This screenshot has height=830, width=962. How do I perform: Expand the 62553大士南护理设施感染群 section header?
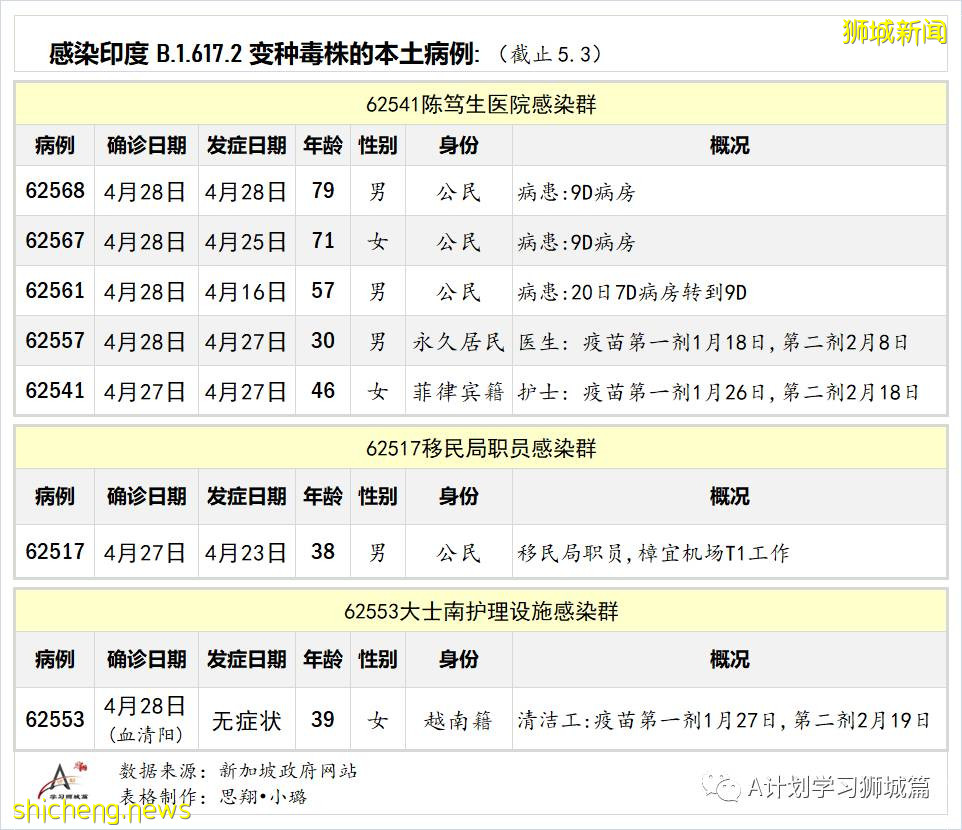point(481,615)
